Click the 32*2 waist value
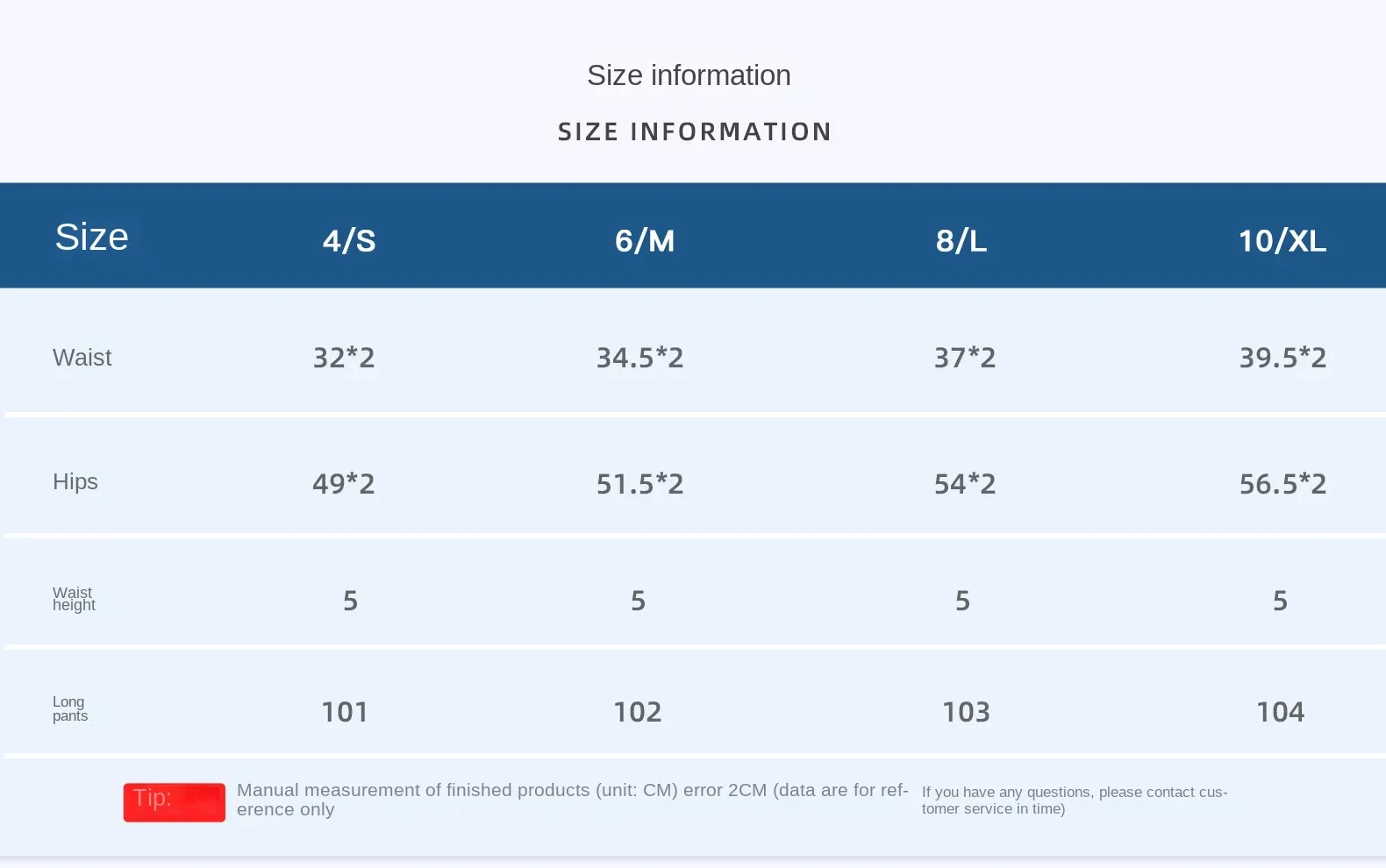 (x=344, y=358)
